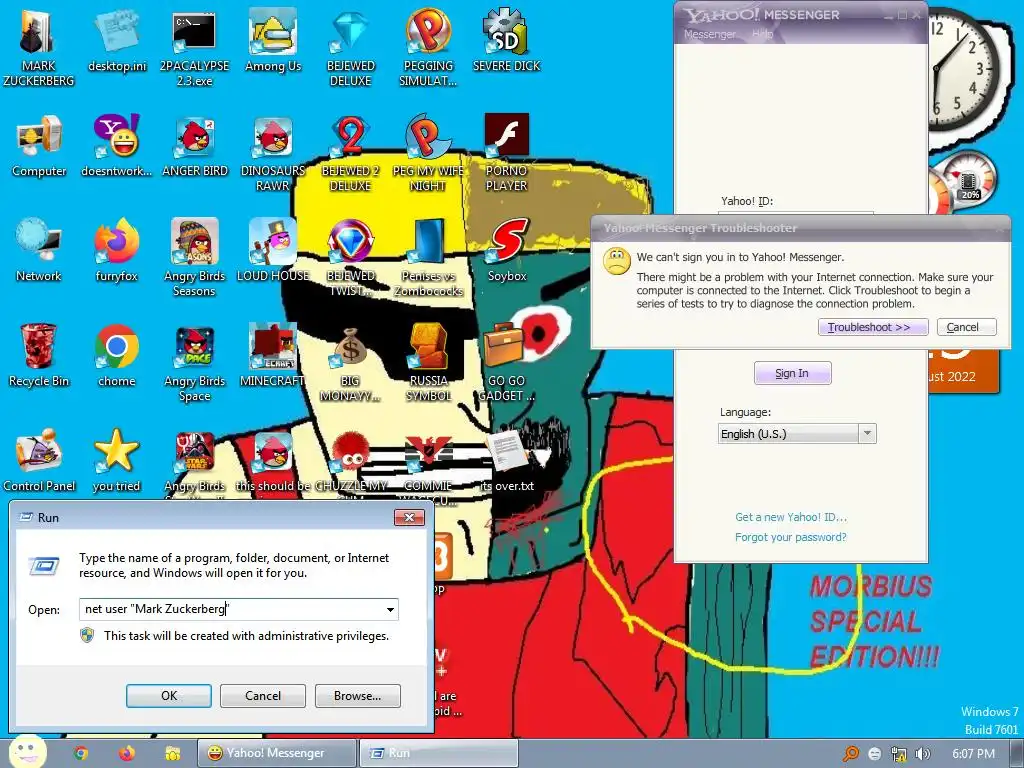Open the Control Panel icon
Screen dimensions: 1024x768
click(38, 451)
